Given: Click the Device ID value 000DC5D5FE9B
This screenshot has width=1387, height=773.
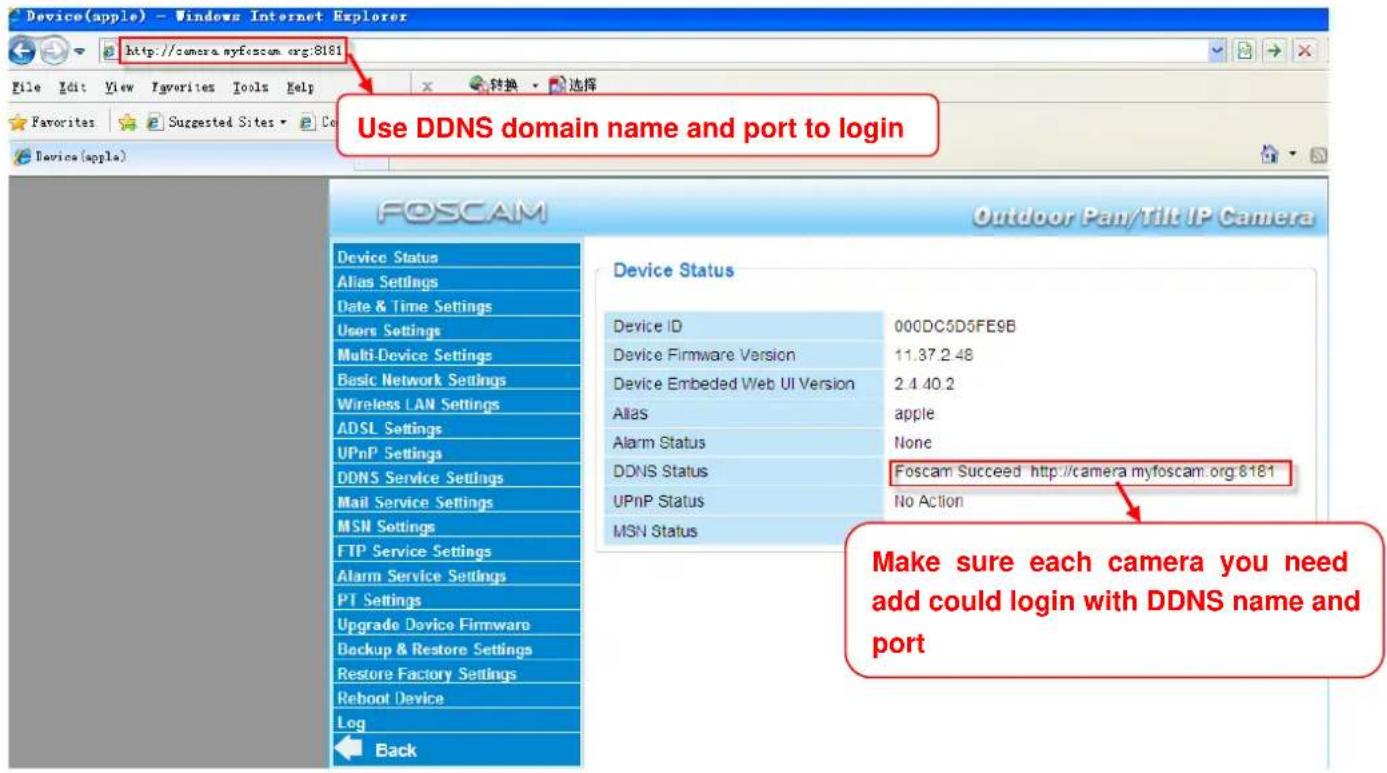Looking at the screenshot, I should (x=955, y=326).
